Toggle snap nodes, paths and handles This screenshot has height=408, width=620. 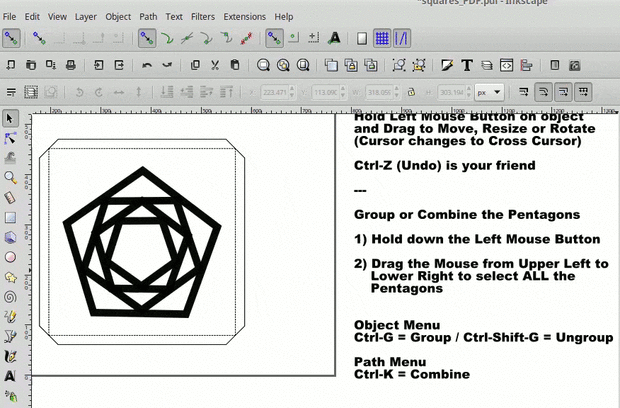147,38
